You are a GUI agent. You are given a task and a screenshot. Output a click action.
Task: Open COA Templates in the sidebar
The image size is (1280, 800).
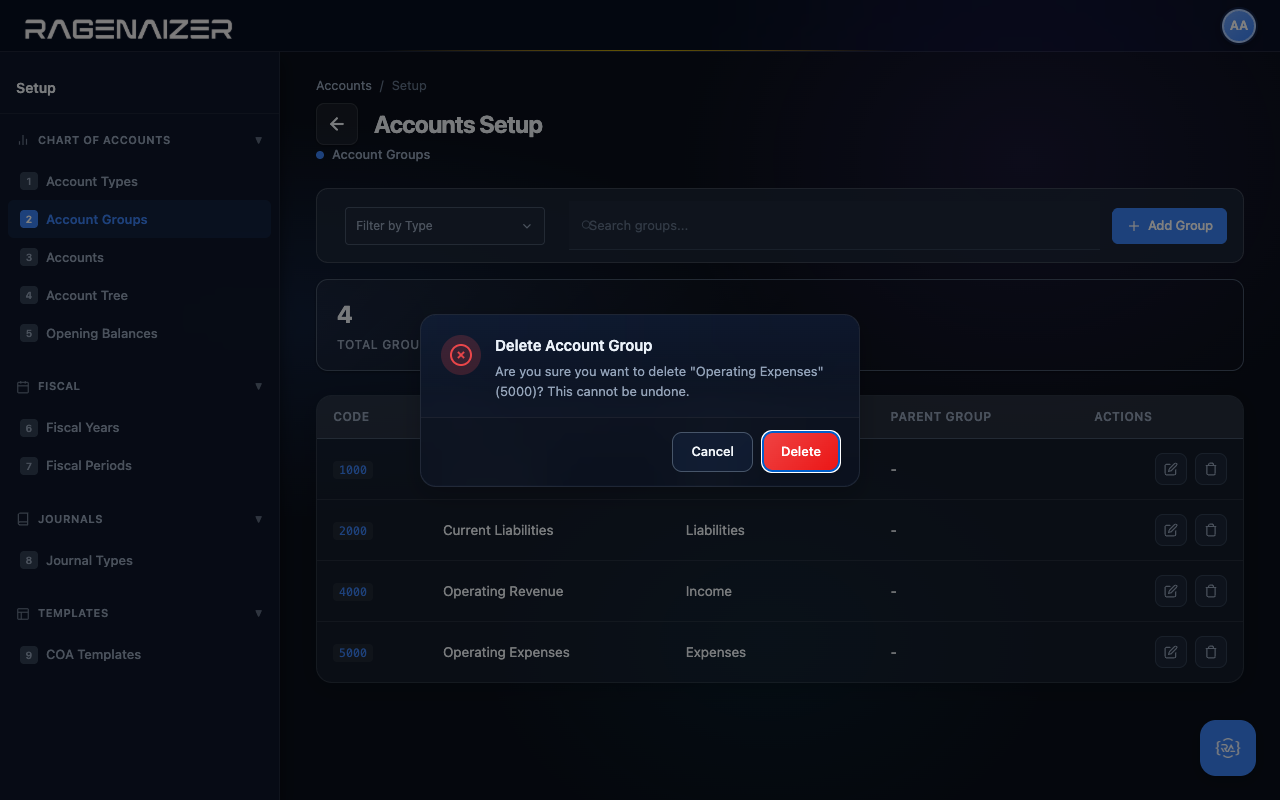pyautogui.click(x=139, y=654)
